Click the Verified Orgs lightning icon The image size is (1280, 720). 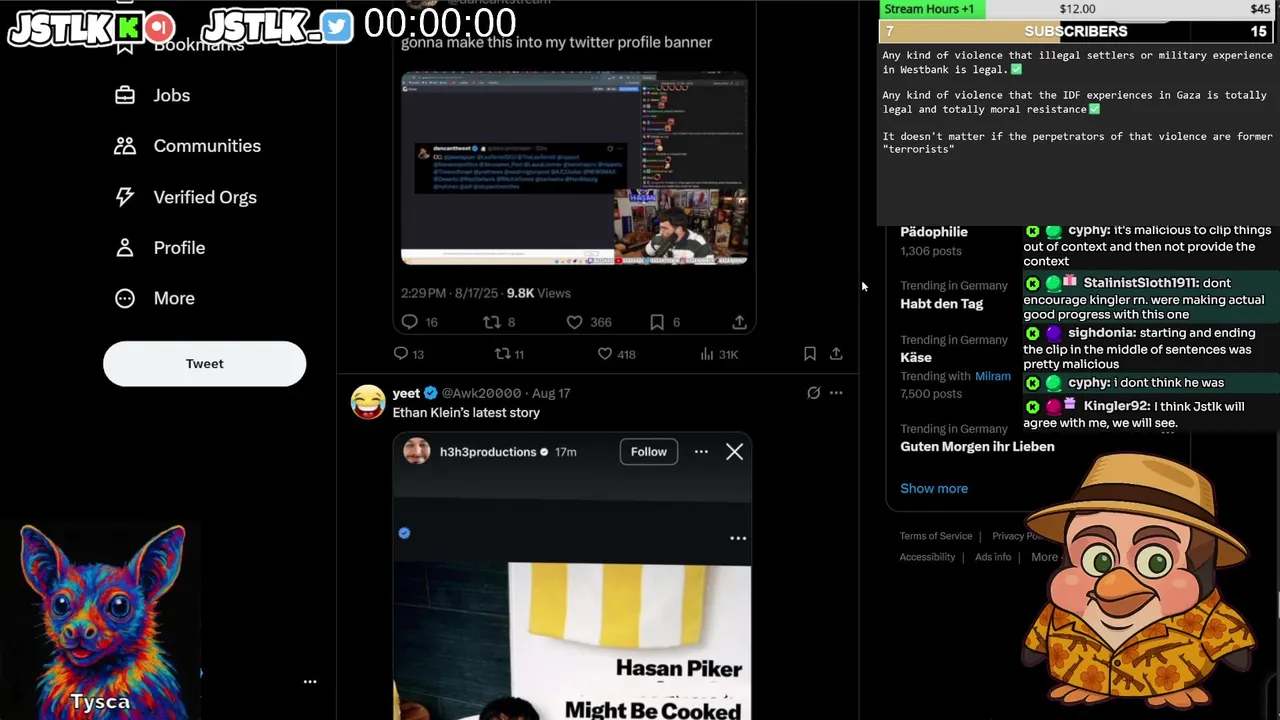(x=125, y=197)
